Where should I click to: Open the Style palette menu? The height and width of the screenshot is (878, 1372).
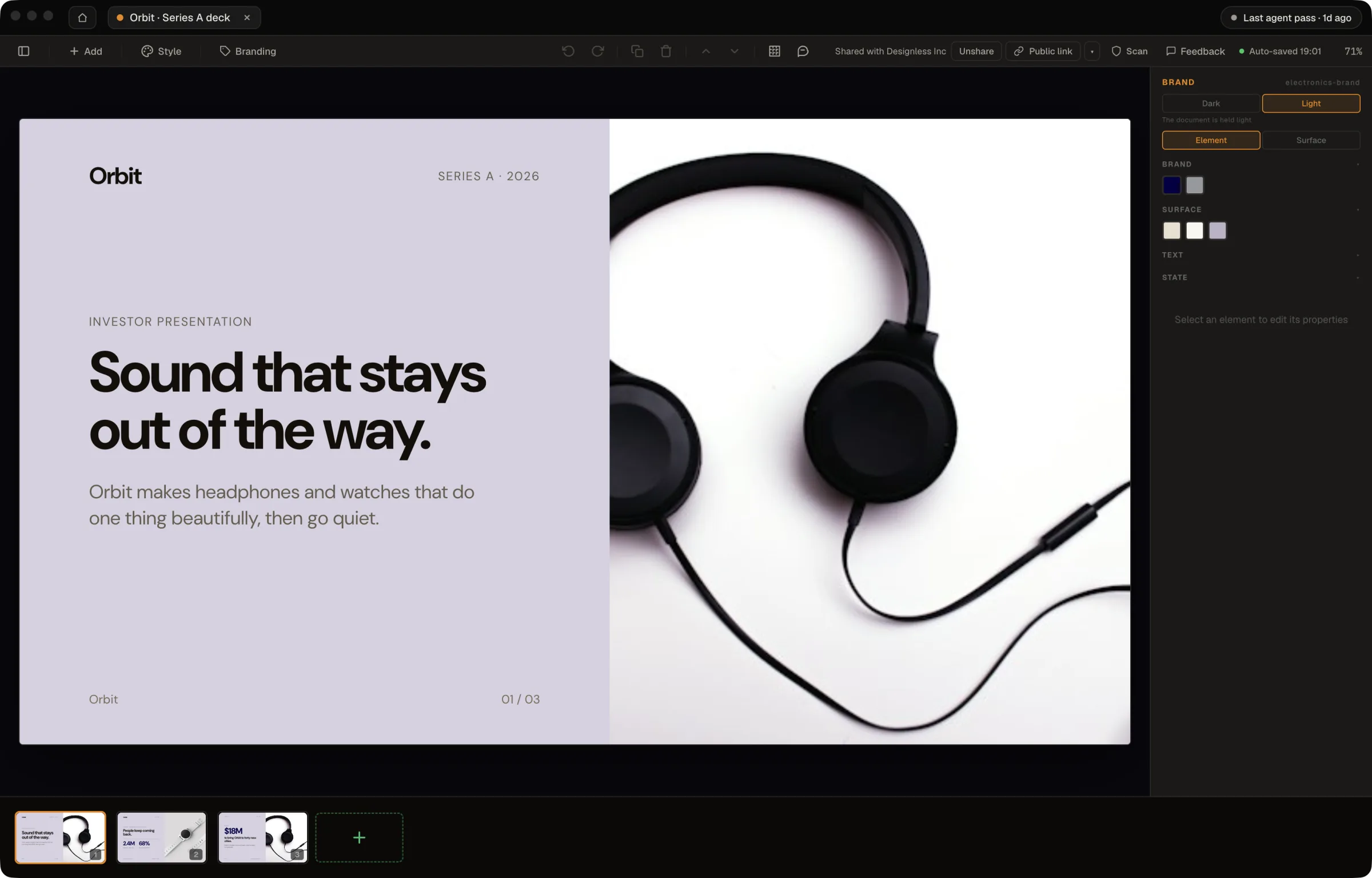click(x=161, y=51)
